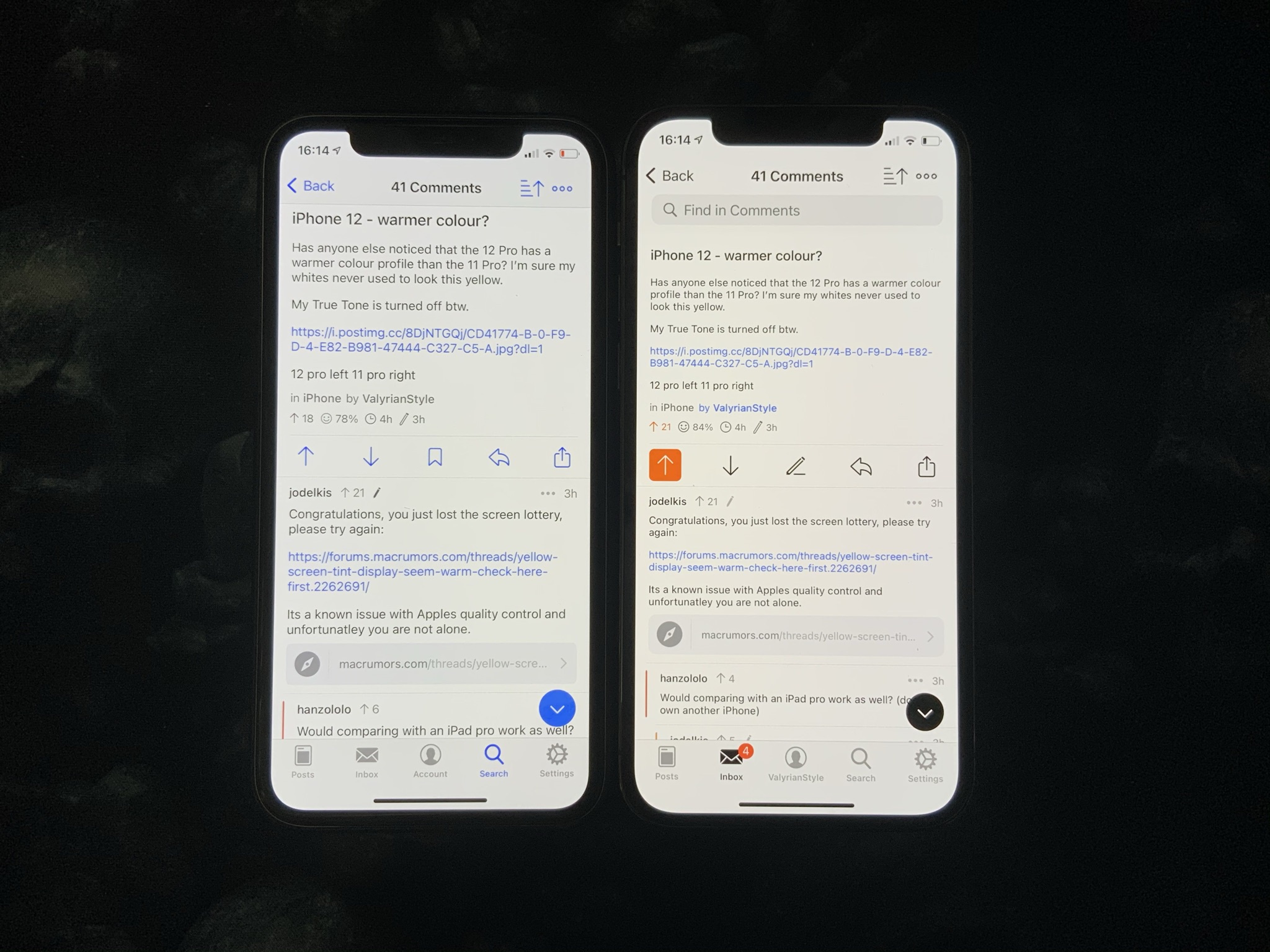1270x952 pixels.
Task: Tap the edit pencil icon on right phone
Action: (796, 463)
